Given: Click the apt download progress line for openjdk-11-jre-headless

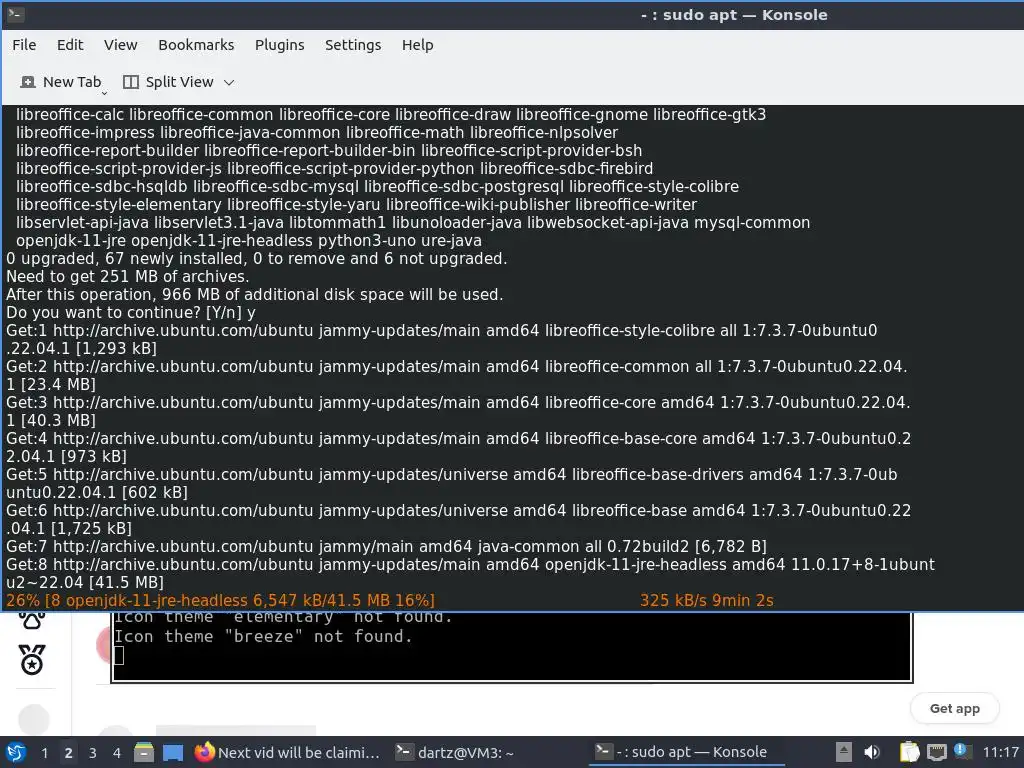Looking at the screenshot, I should click(x=220, y=600).
